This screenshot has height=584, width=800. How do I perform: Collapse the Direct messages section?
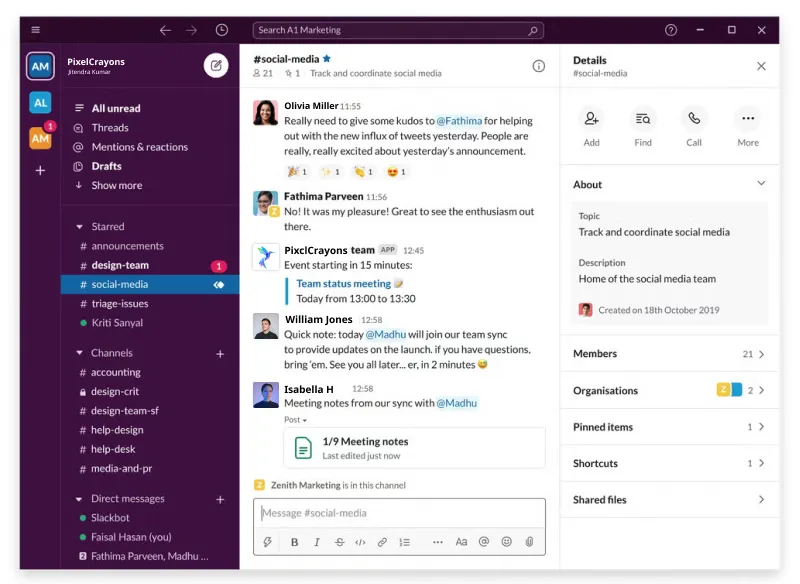(x=79, y=499)
